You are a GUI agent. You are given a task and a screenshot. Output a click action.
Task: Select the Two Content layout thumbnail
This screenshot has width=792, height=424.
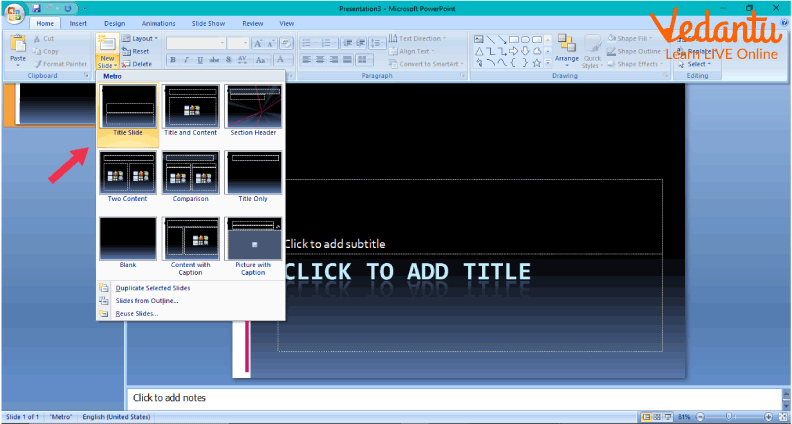(128, 176)
